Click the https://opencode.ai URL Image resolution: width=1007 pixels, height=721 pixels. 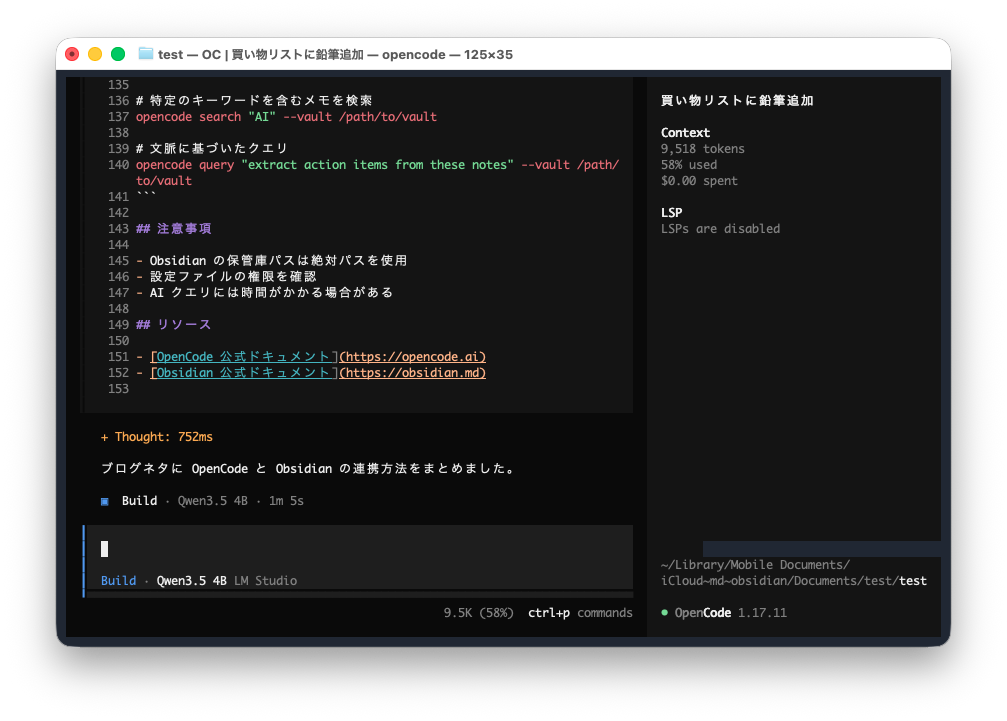point(412,356)
